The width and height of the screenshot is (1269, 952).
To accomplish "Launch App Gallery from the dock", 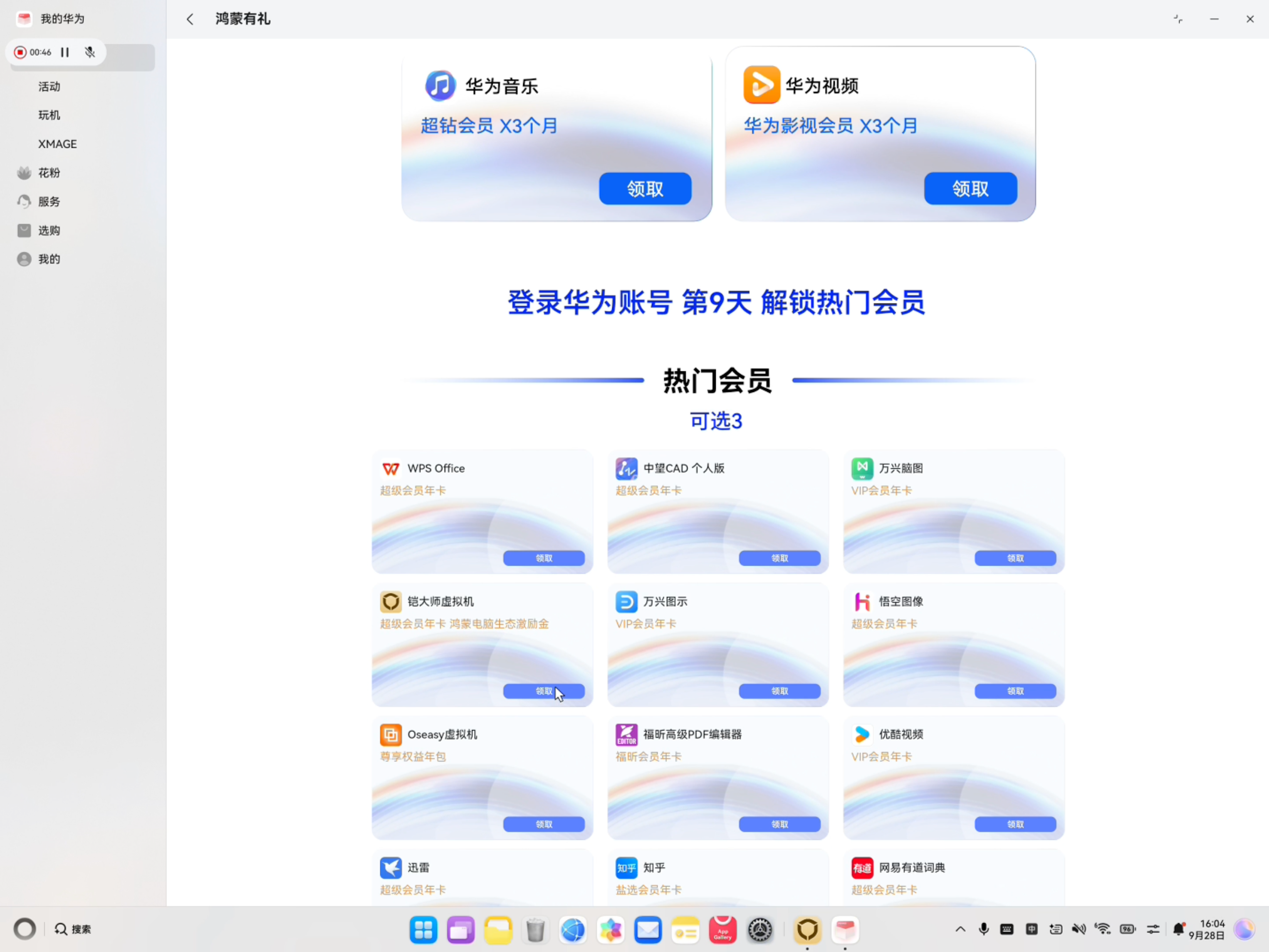I will (x=722, y=930).
